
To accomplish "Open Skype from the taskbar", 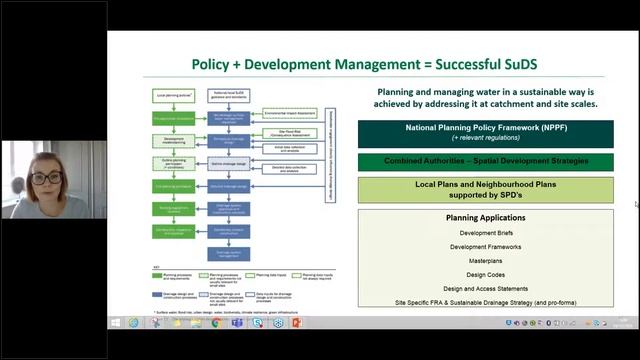I will click(x=257, y=323).
